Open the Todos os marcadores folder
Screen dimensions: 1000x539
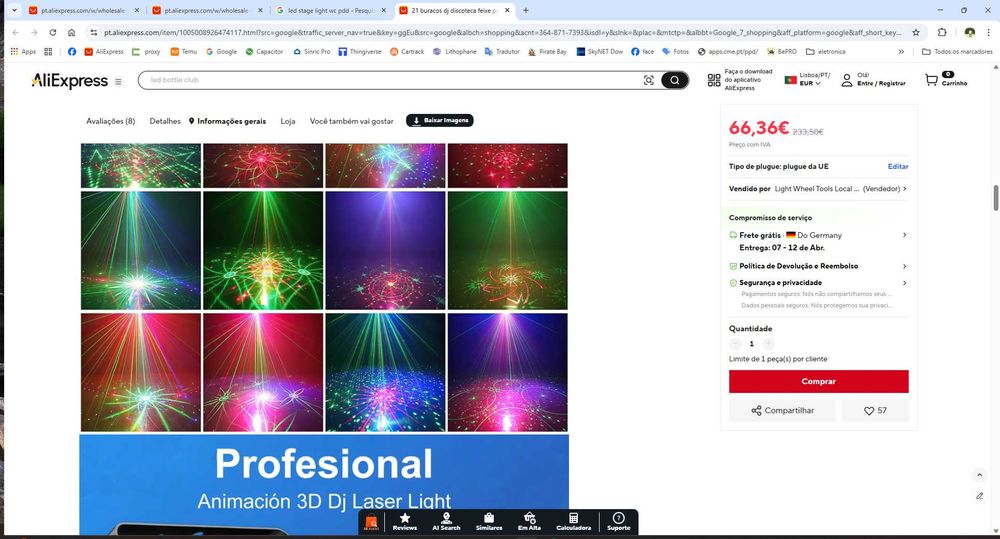coord(957,52)
